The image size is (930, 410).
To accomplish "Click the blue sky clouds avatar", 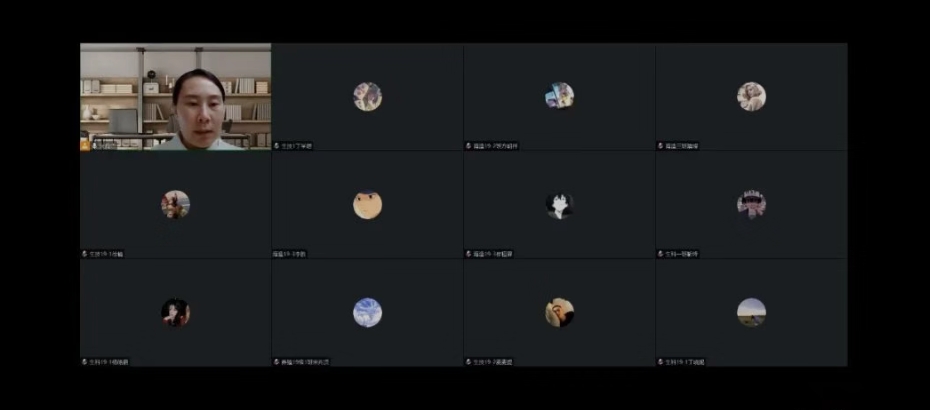I will pyautogui.click(x=367, y=313).
